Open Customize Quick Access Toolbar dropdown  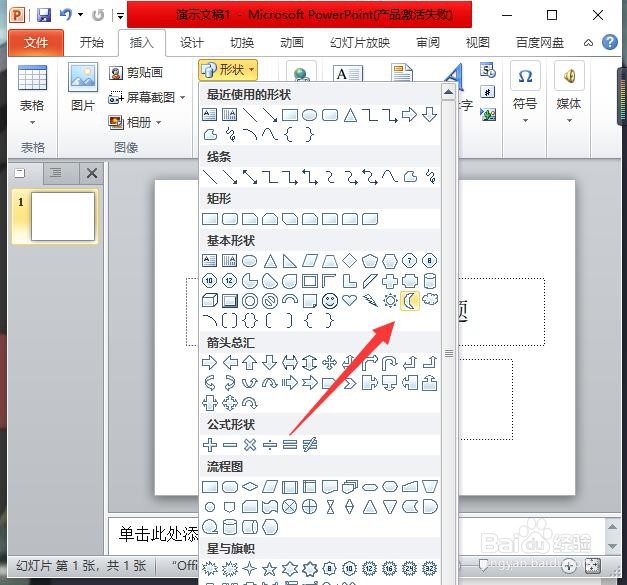[120, 16]
